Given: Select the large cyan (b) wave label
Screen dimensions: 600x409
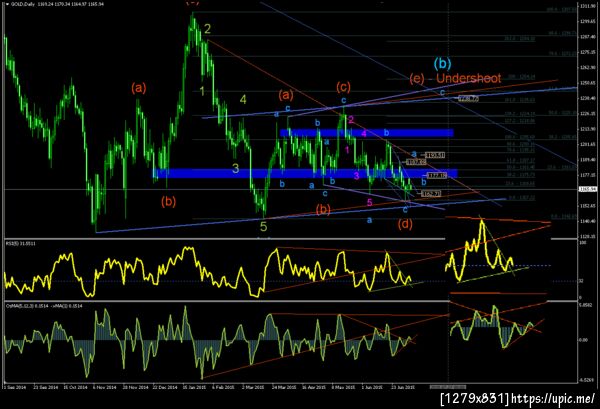Looking at the screenshot, I should [x=443, y=63].
